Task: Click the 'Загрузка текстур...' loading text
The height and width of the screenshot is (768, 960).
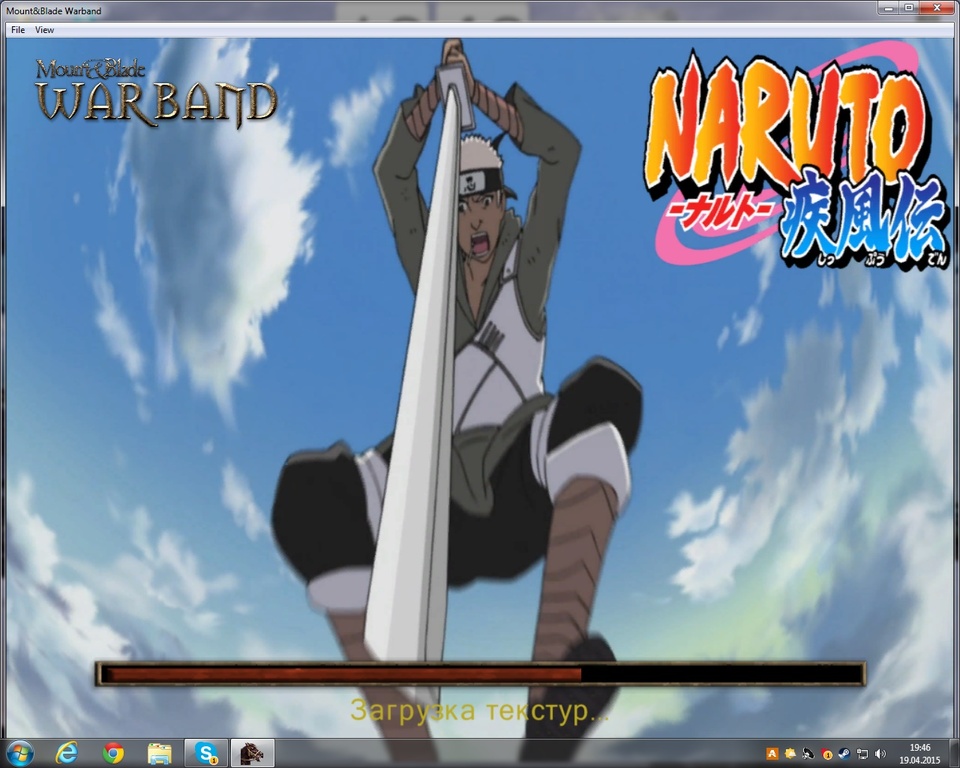Action: [x=479, y=711]
